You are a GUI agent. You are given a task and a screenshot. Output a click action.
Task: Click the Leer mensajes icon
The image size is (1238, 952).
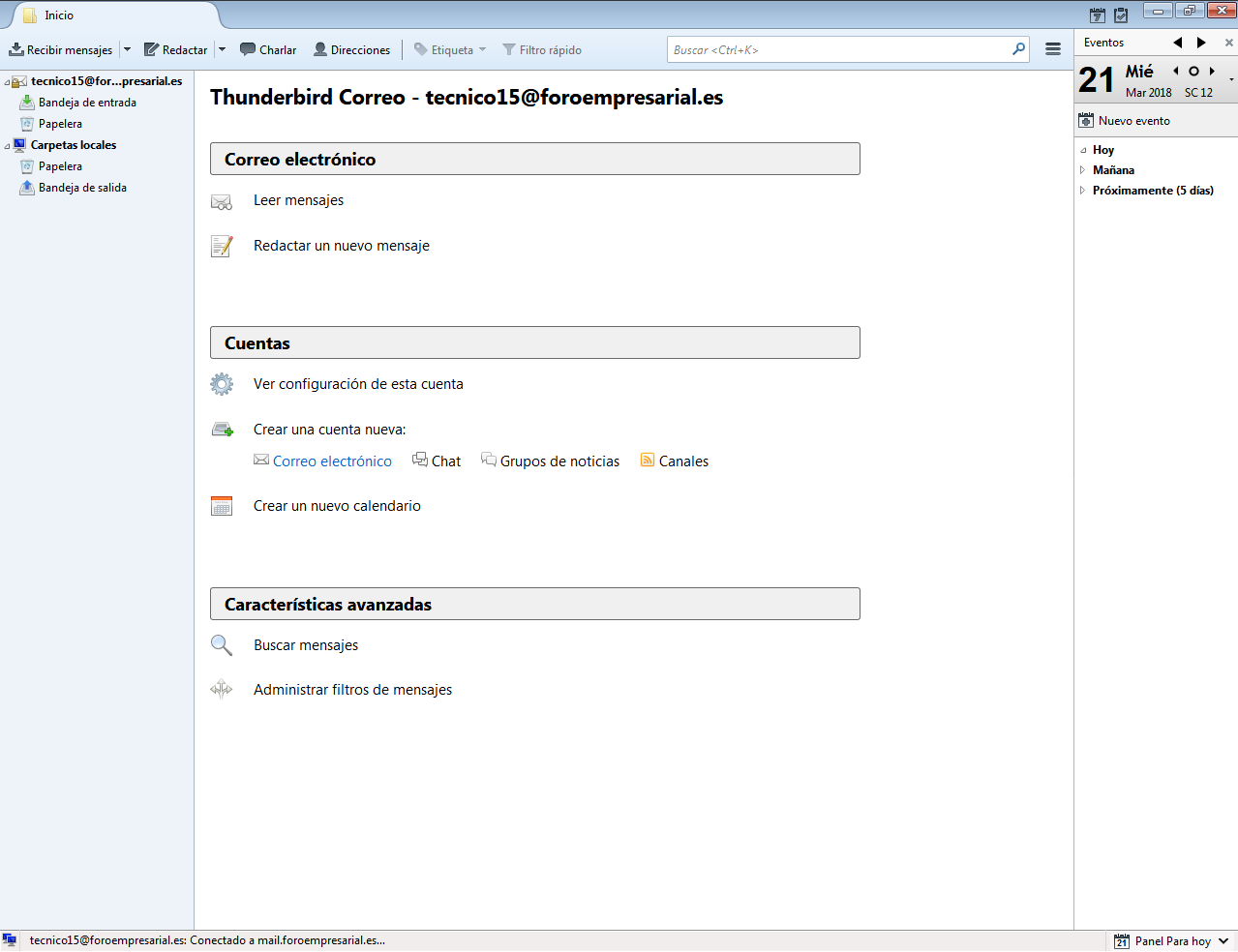click(x=222, y=201)
